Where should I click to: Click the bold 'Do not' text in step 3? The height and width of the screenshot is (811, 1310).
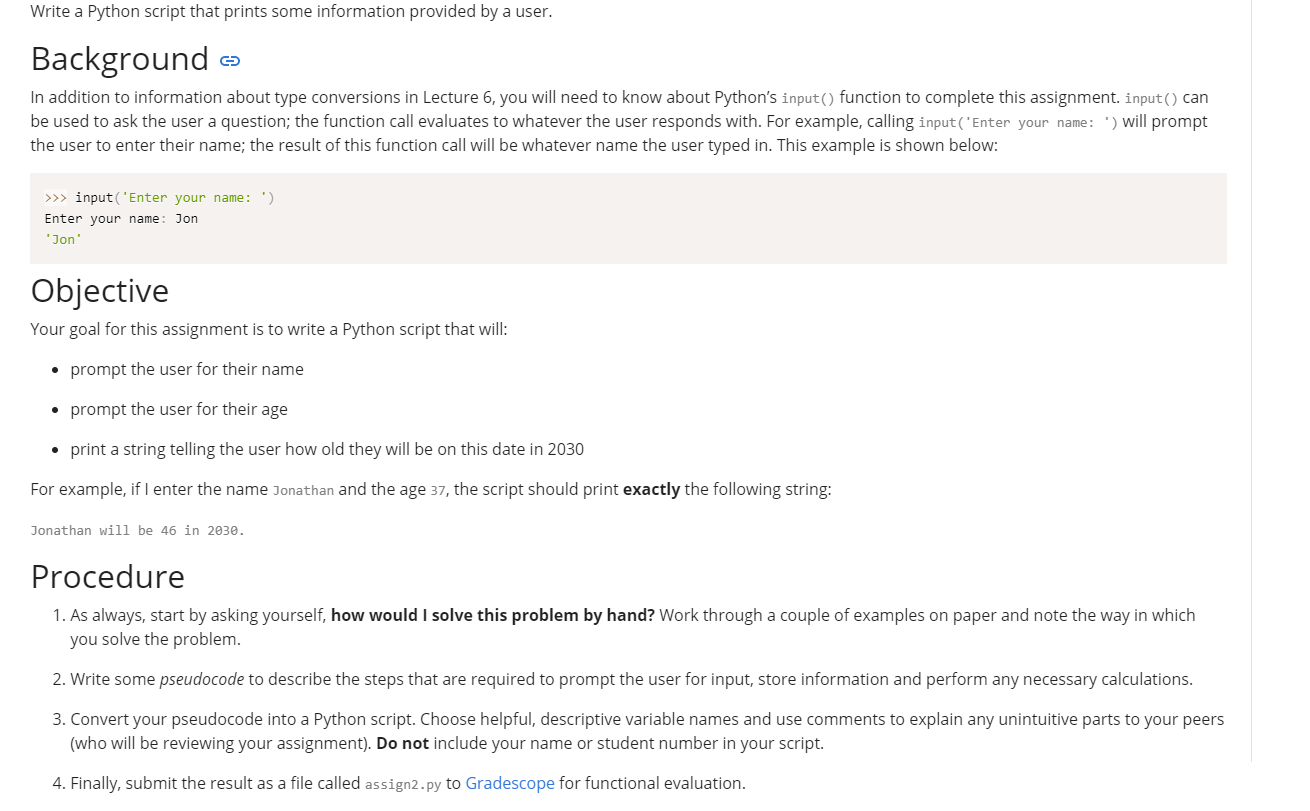[402, 743]
